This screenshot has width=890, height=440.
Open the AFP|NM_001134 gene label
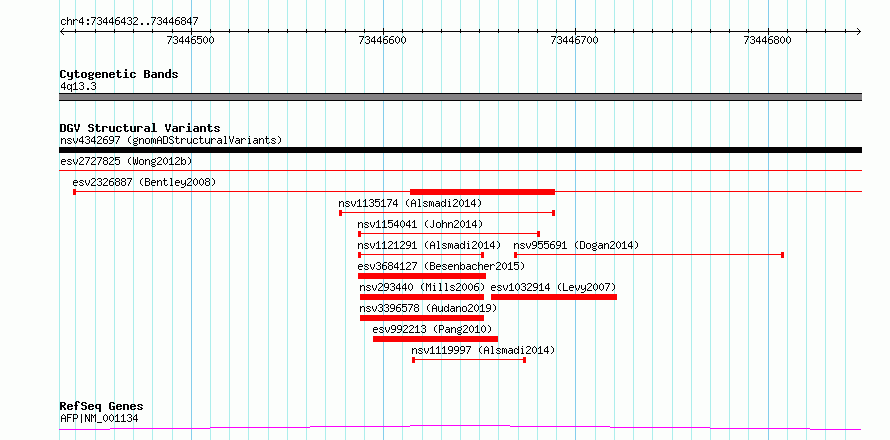coord(99,419)
